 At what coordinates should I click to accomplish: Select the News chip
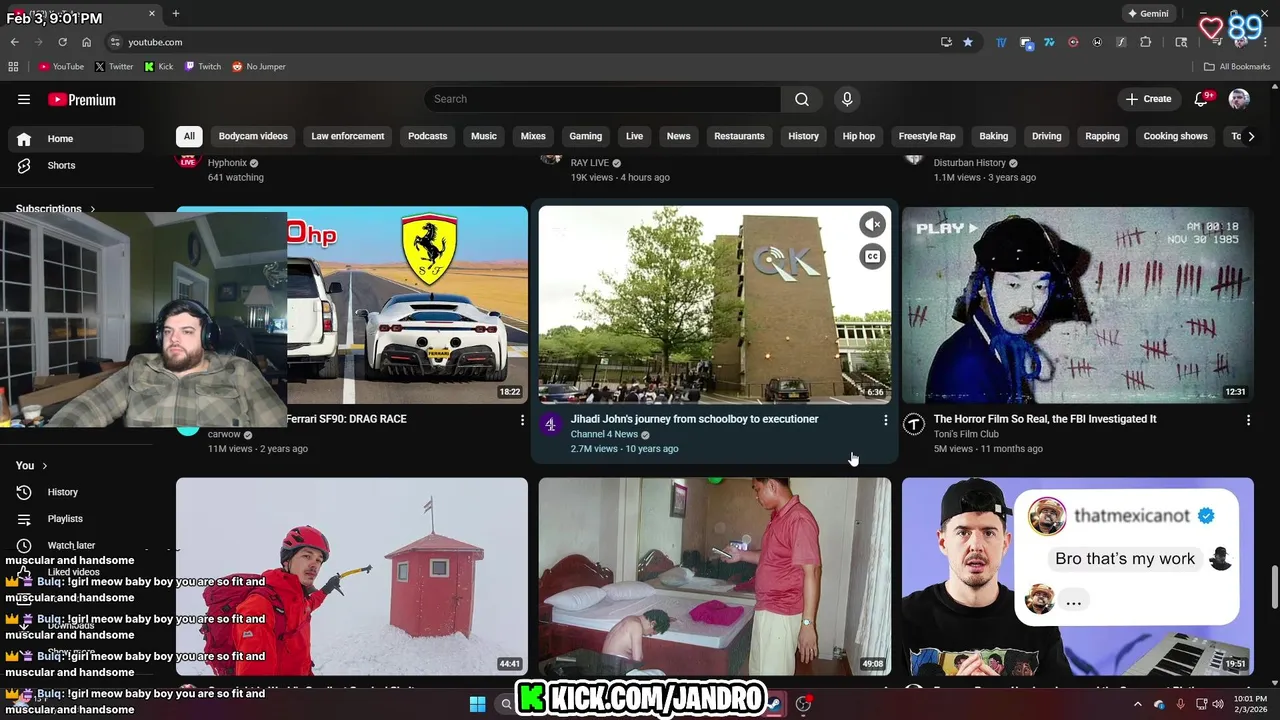click(x=679, y=136)
